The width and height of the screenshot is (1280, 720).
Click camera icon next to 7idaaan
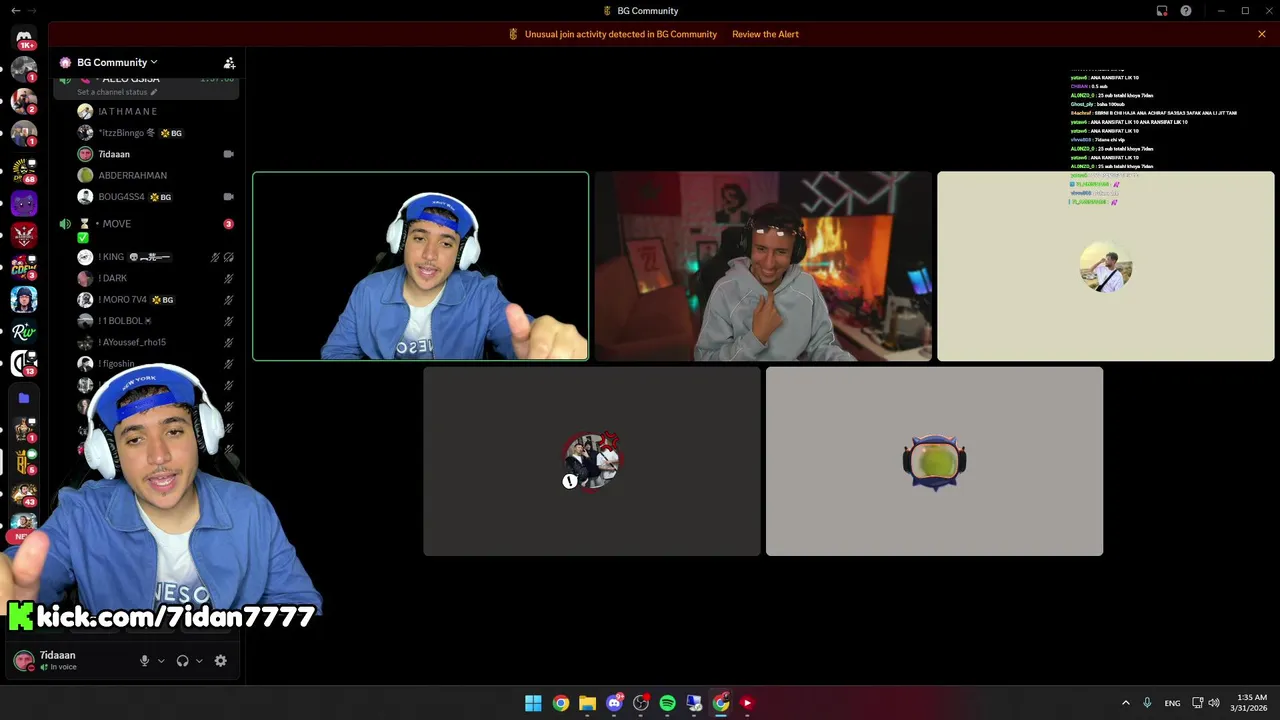click(228, 154)
